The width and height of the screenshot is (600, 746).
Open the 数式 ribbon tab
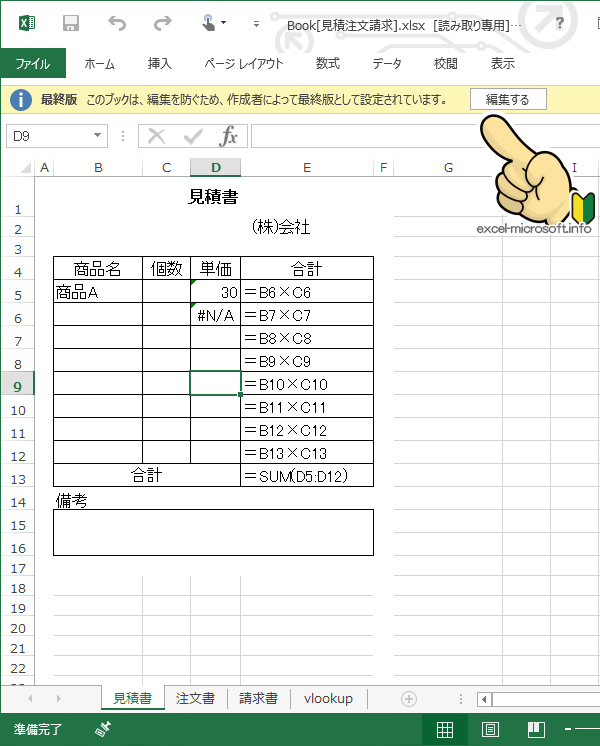(328, 63)
